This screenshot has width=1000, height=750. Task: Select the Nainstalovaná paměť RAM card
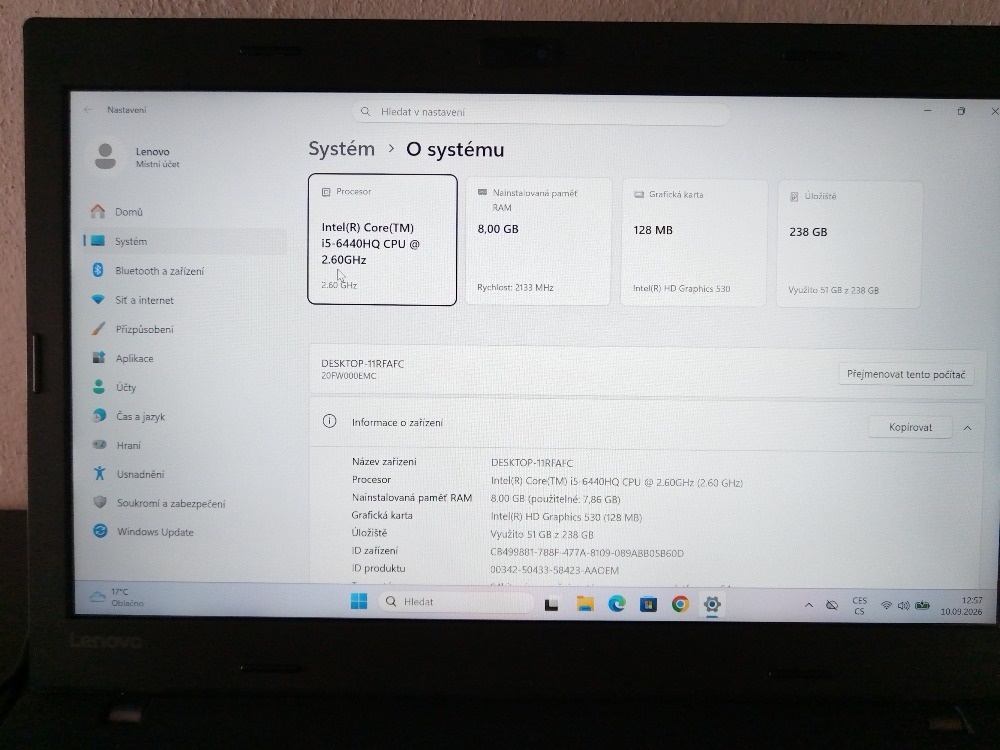[x=538, y=241]
